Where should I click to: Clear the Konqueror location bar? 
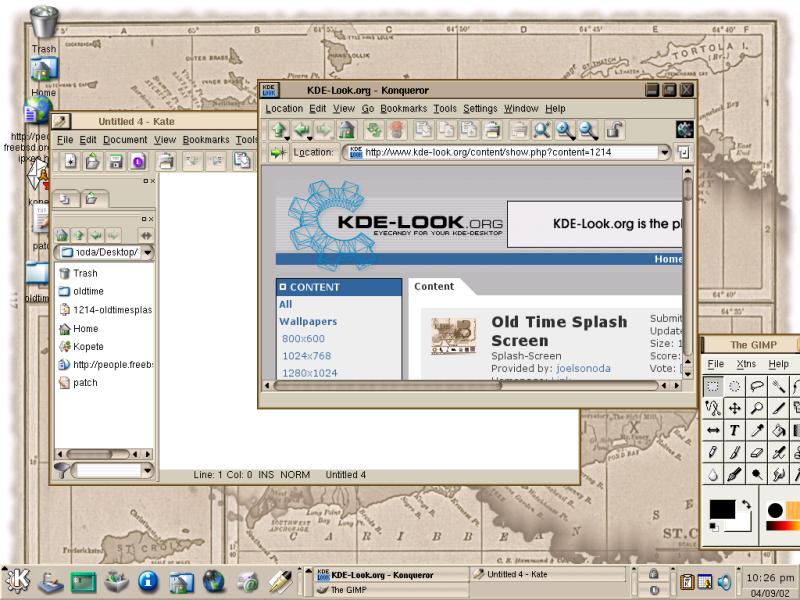click(278, 152)
